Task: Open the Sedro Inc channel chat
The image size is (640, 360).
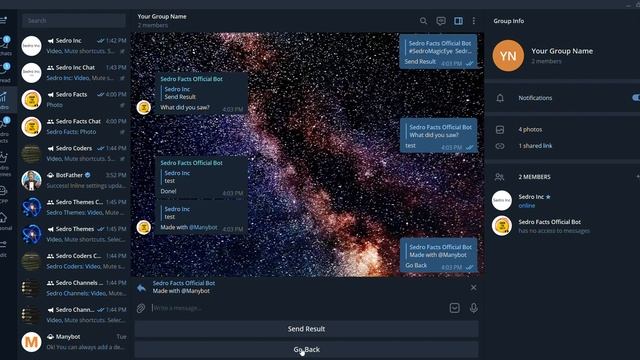Action: 74,46
